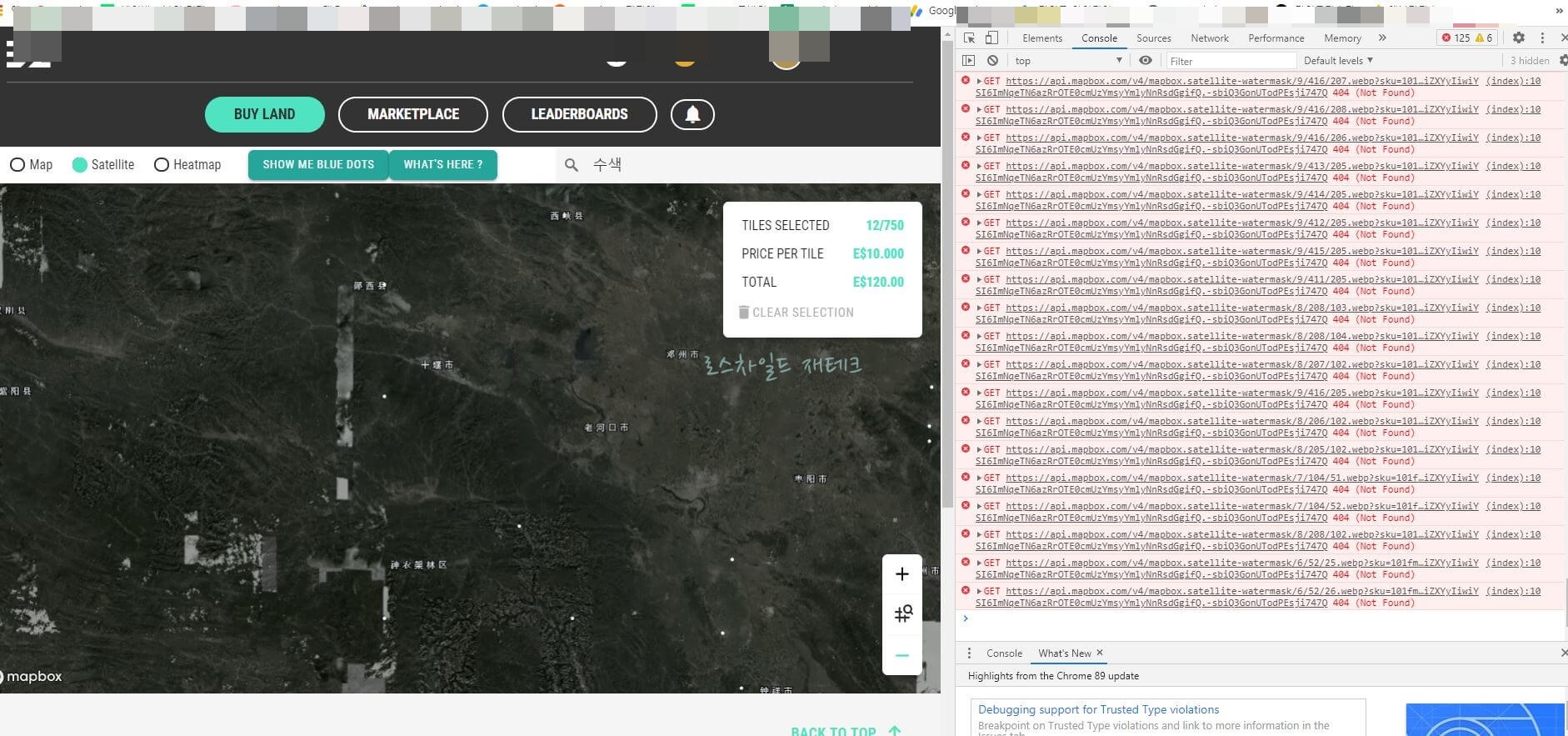Open the JavaScript context 'top' dropdown

[1068, 61]
